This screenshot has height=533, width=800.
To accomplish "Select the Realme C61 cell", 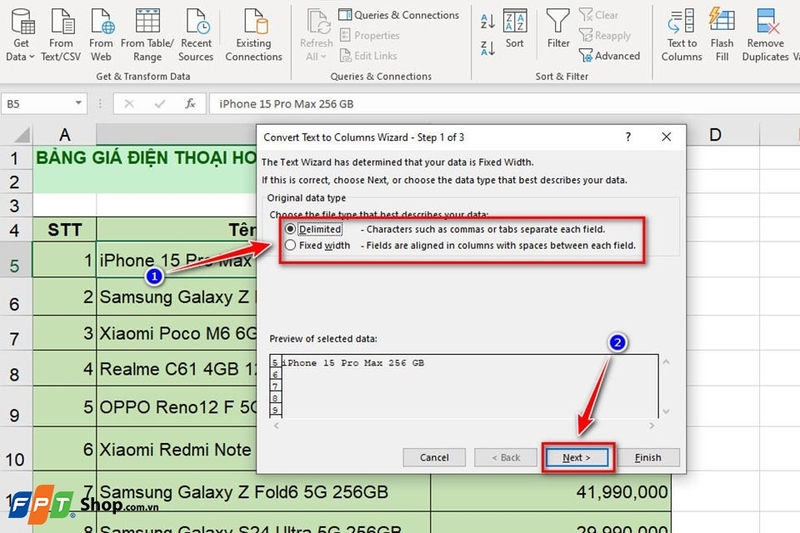I will coord(177,369).
